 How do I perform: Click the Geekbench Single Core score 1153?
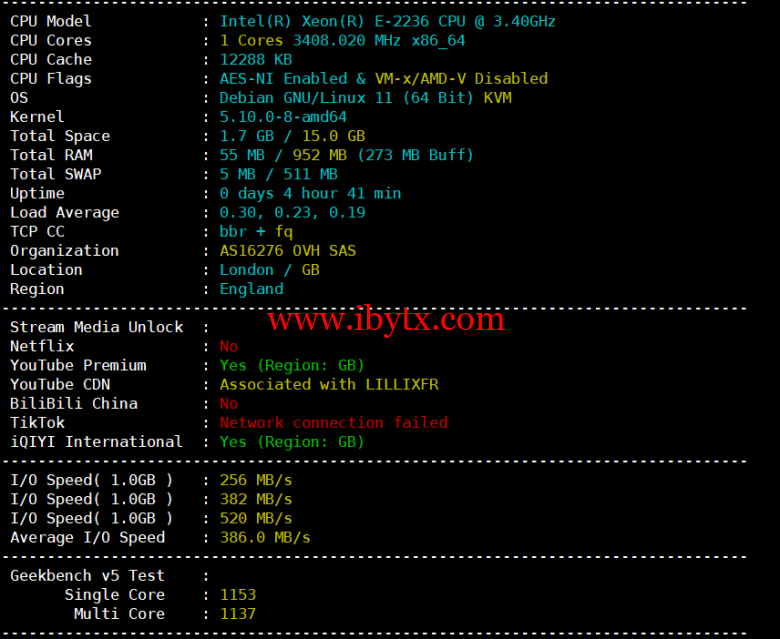click(x=238, y=595)
